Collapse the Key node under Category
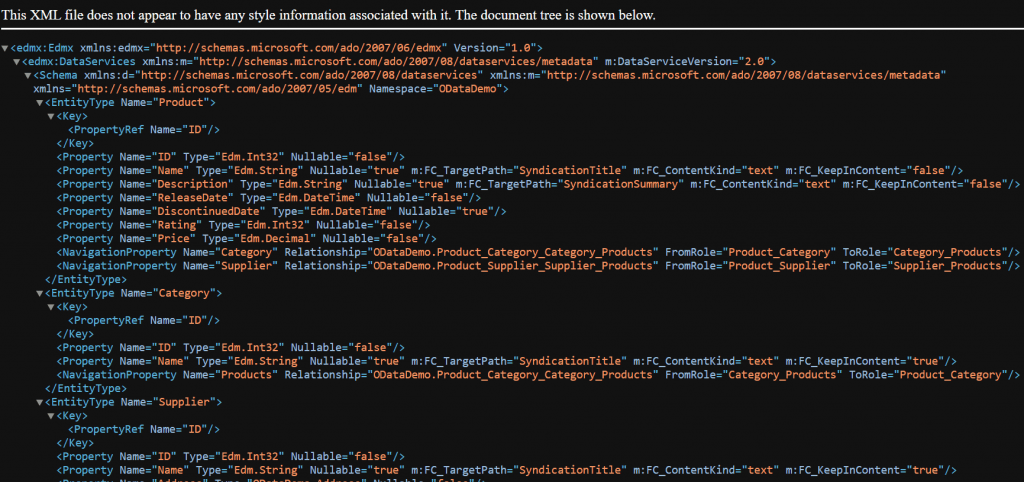This screenshot has width=1024, height=482. 51,307
